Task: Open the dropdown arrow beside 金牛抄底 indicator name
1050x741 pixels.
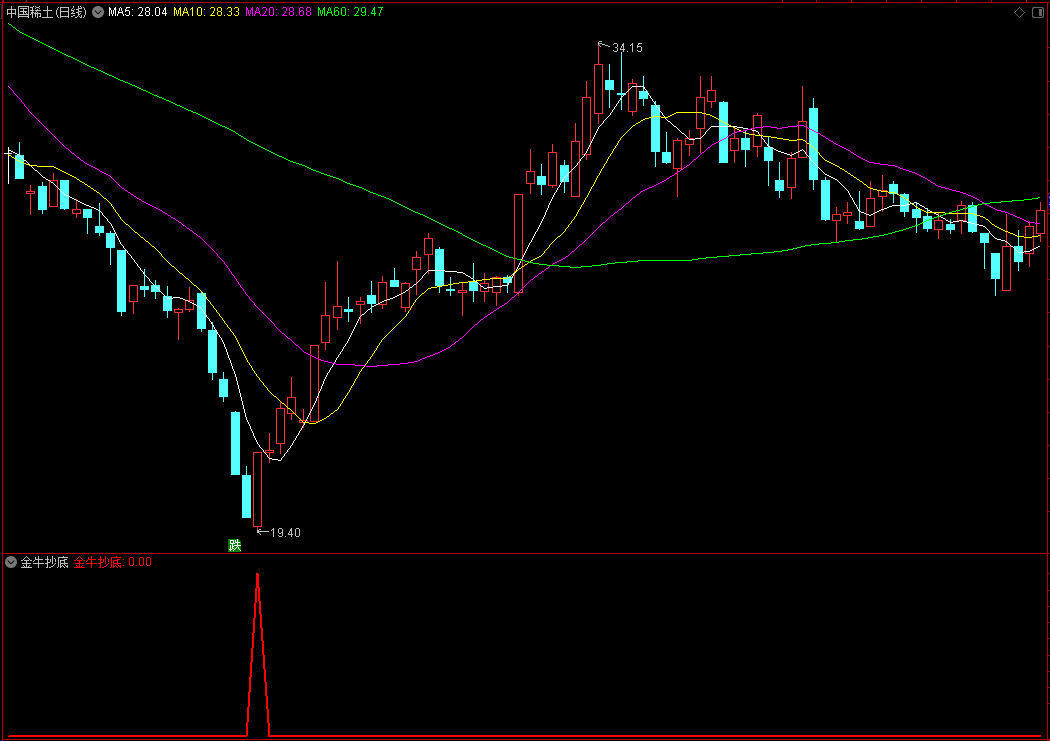Action: tap(11, 562)
